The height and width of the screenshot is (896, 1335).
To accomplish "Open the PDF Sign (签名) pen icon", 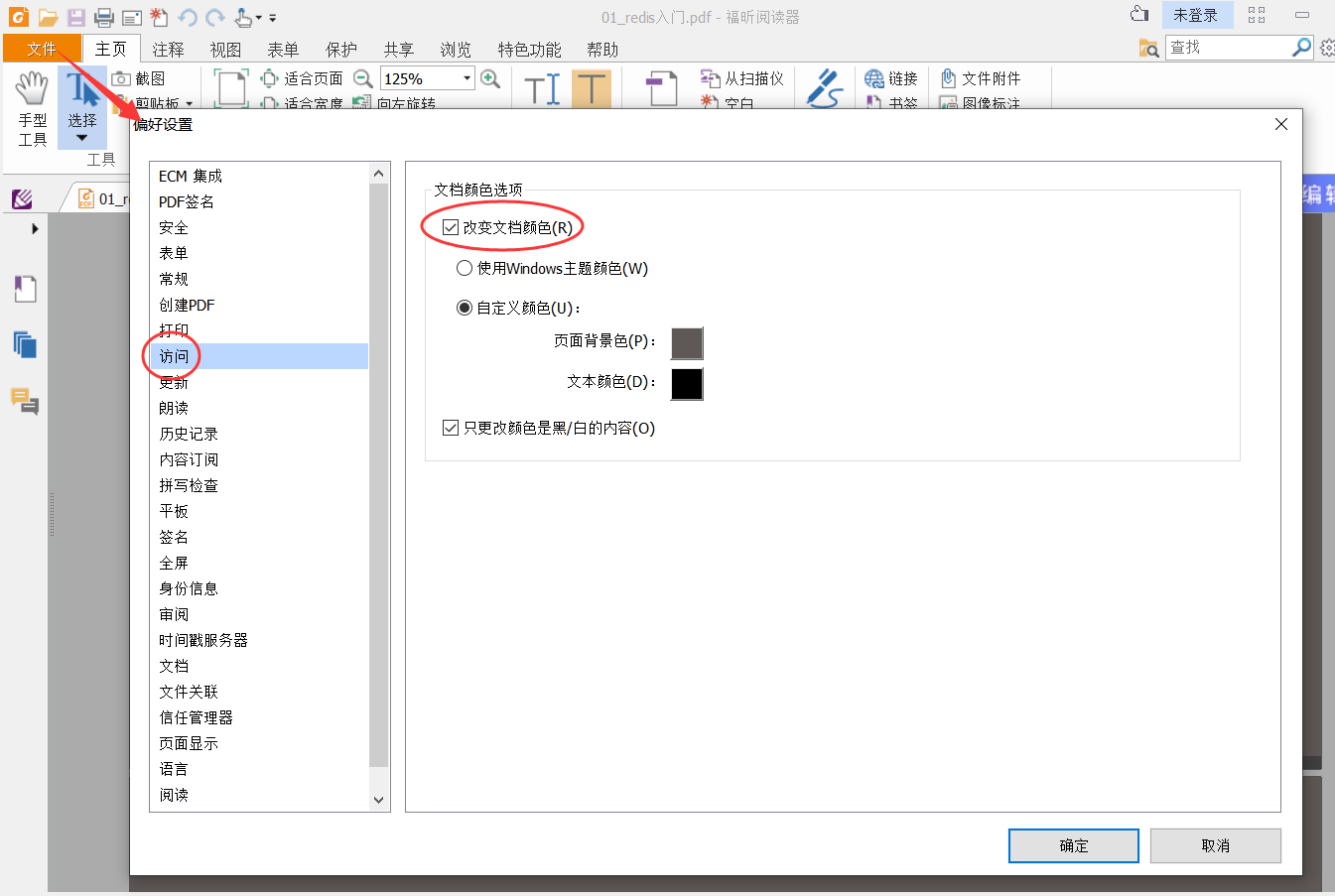I will [825, 89].
